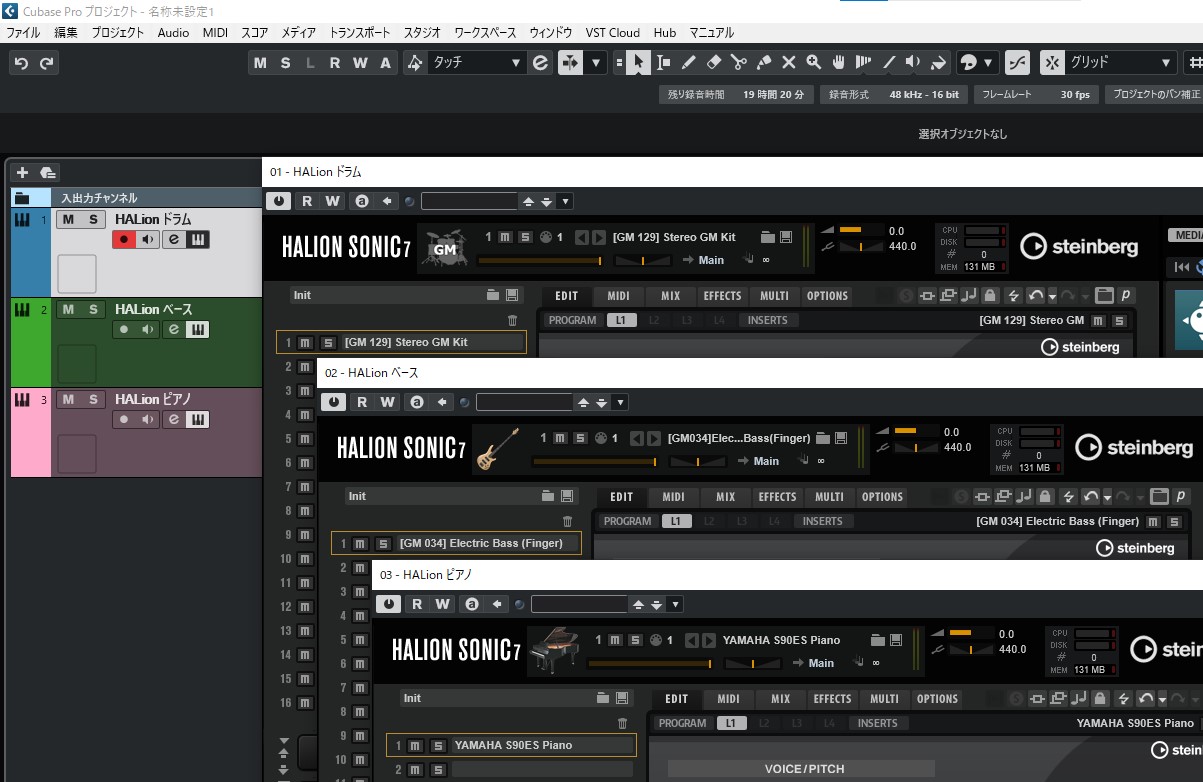1203x782 pixels.
Task: Select the Play speaker tool
Action: tap(913, 62)
